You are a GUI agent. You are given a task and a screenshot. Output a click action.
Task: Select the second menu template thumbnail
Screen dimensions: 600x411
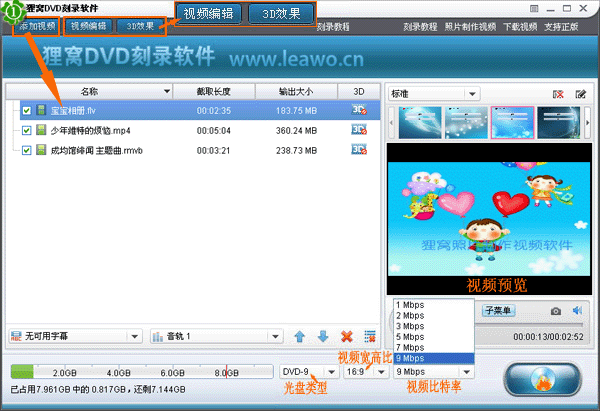click(466, 123)
